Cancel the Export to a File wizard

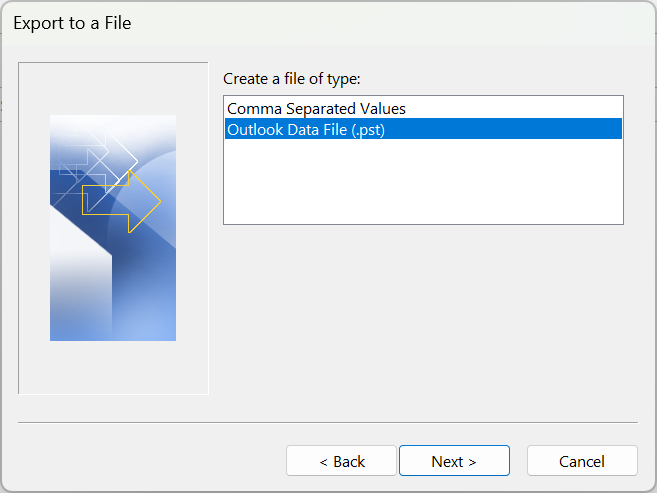coord(582,461)
